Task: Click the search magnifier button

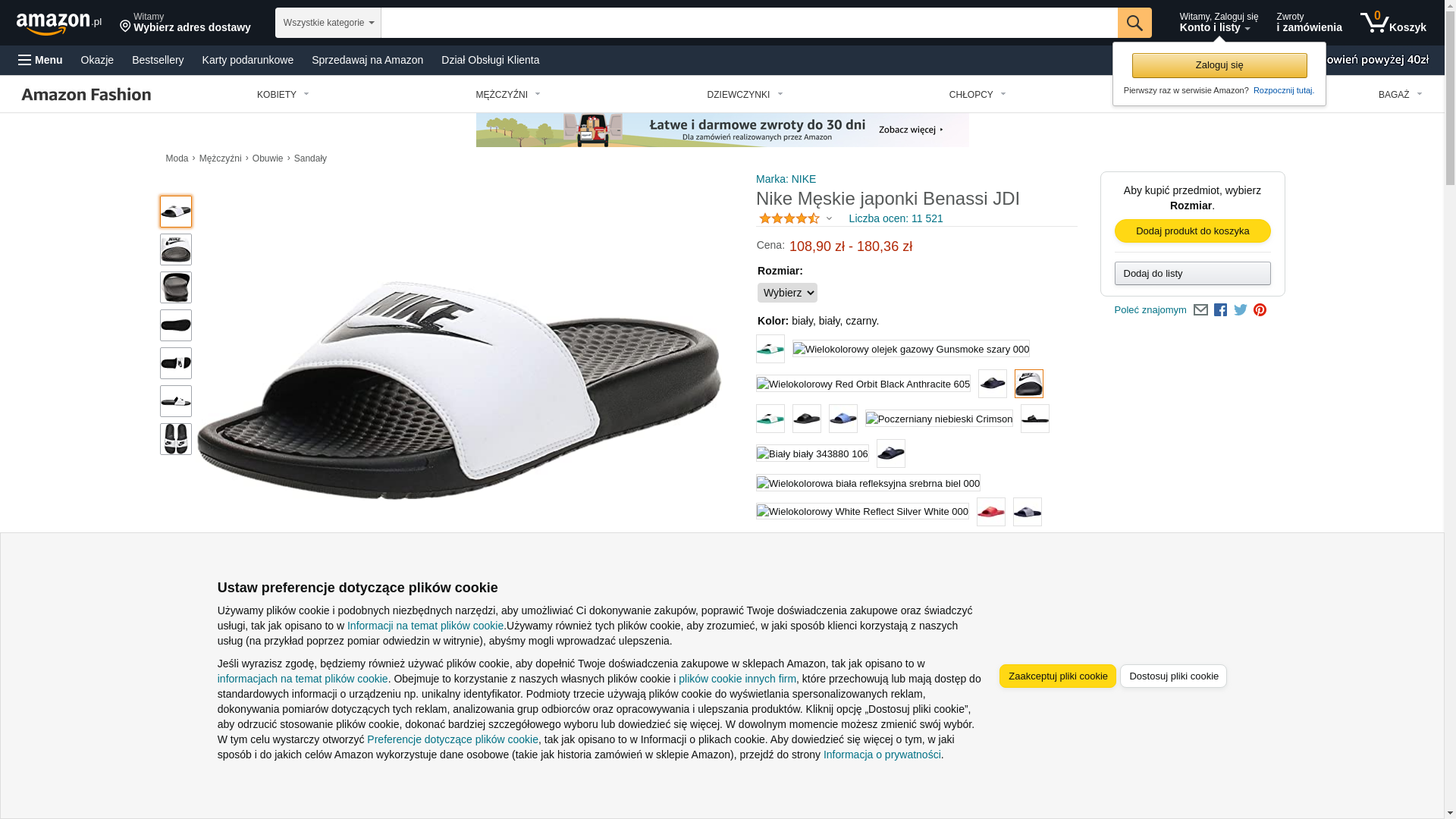Action: 1134,23
